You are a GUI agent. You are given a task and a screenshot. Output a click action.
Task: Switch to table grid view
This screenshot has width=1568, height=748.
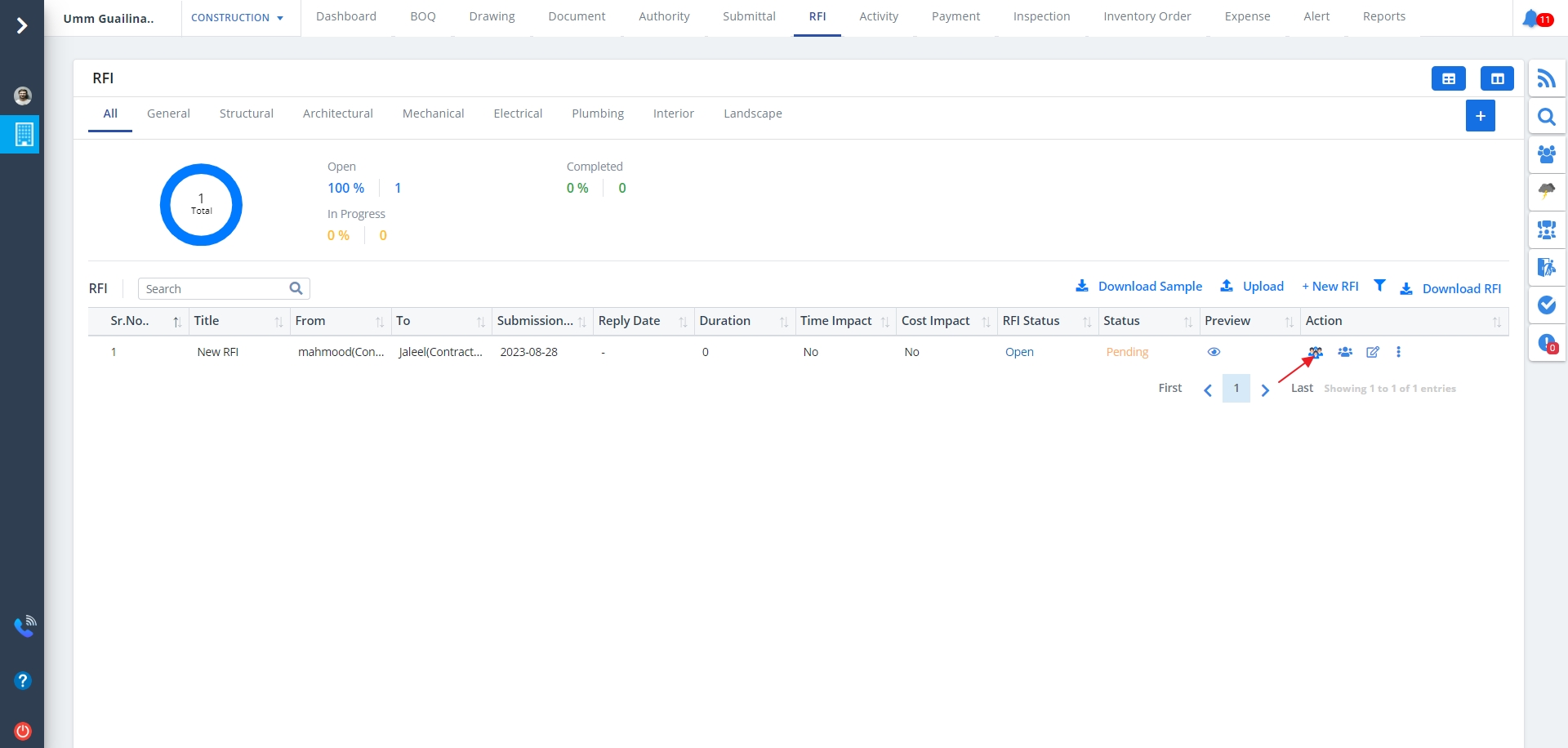pyautogui.click(x=1448, y=78)
